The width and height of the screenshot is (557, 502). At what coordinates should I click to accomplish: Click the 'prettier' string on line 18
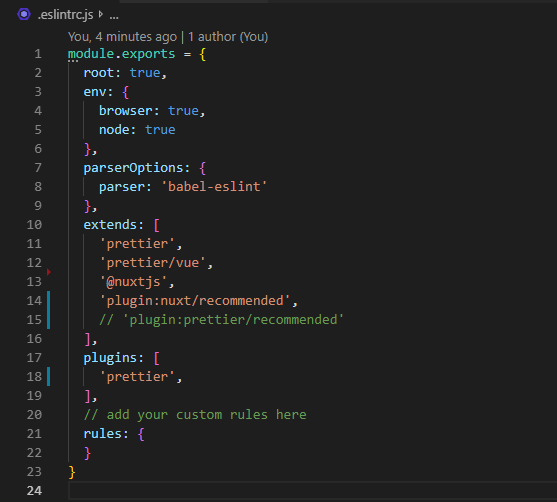tap(137, 377)
